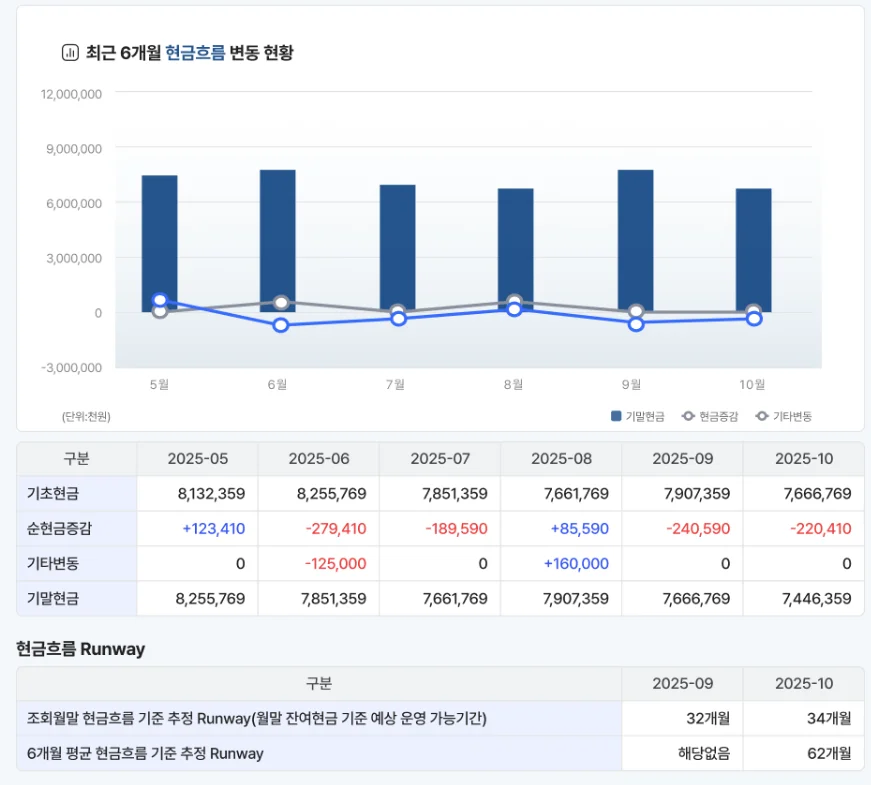Click the 6개월 평균 현금흐름 Runway row label

tap(146, 753)
